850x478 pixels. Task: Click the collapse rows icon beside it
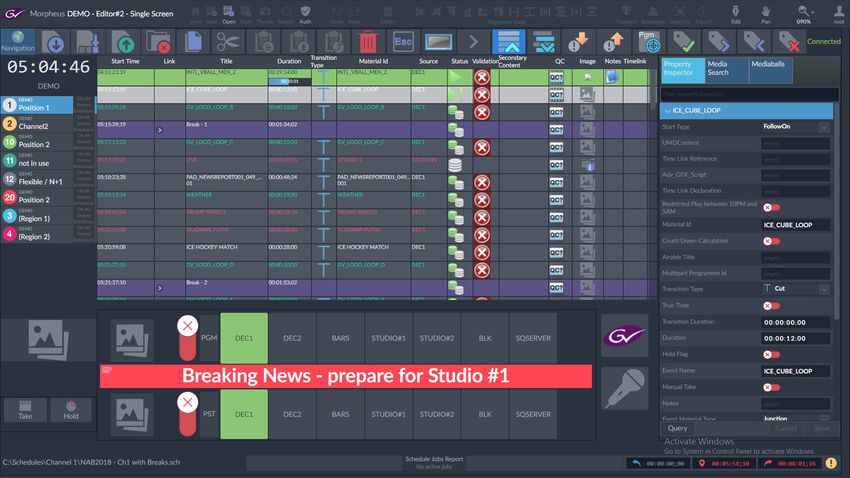544,42
